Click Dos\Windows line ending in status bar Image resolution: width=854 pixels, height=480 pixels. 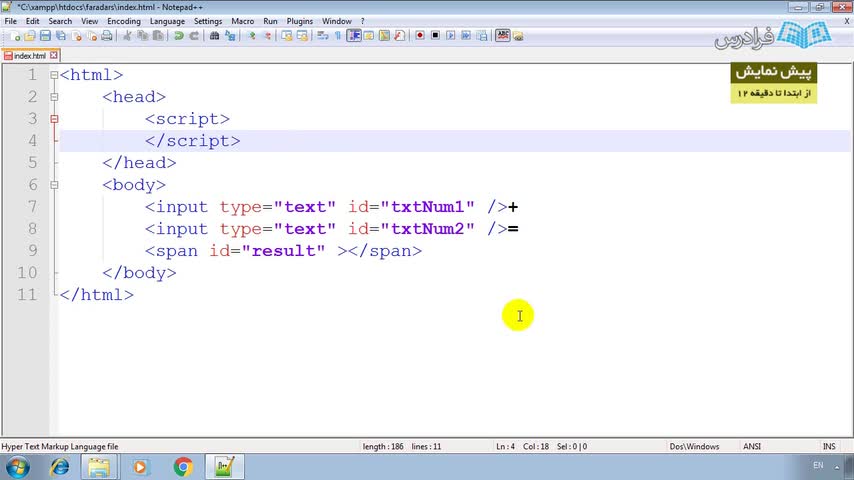click(x=694, y=446)
